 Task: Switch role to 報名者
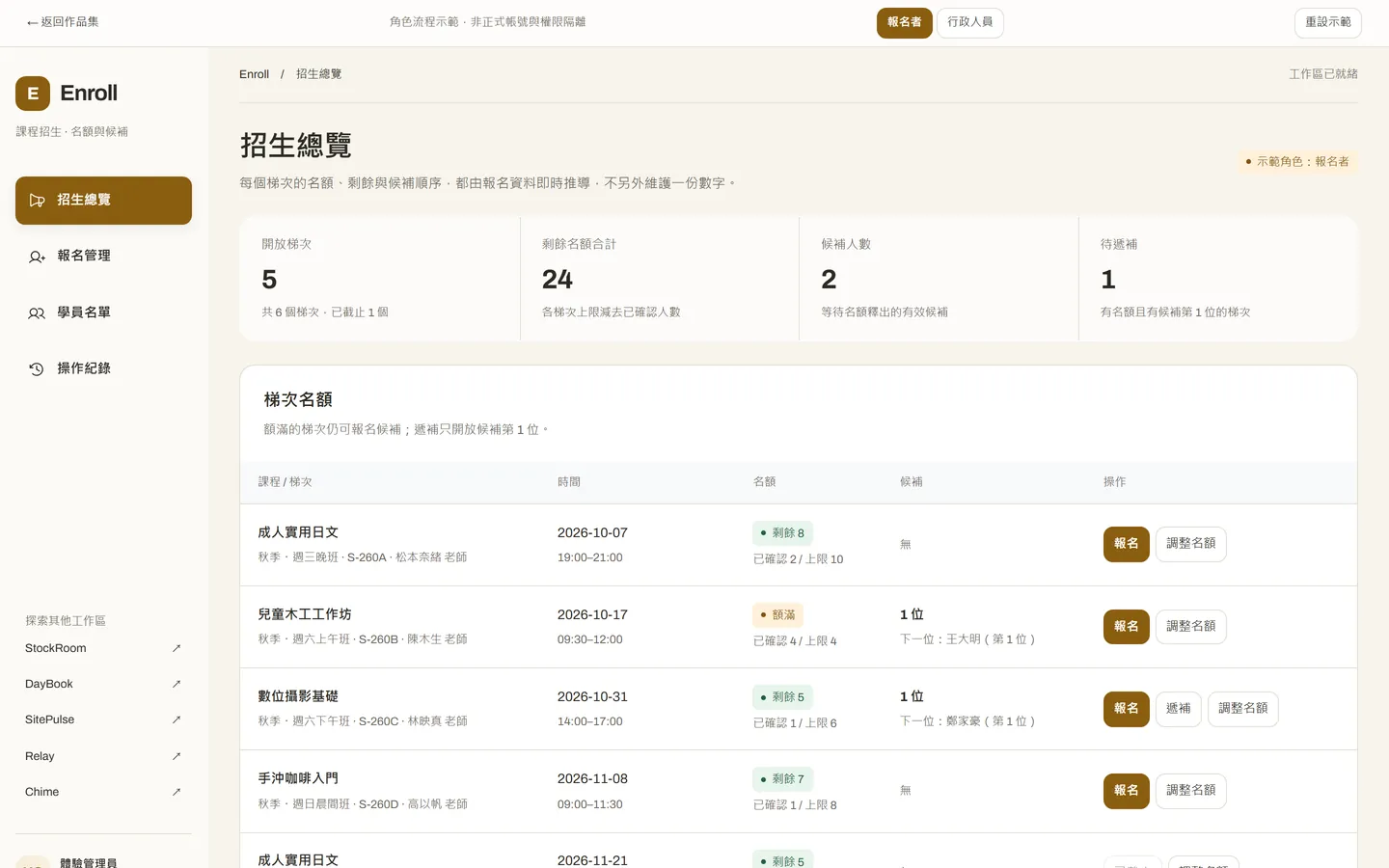[x=904, y=22]
